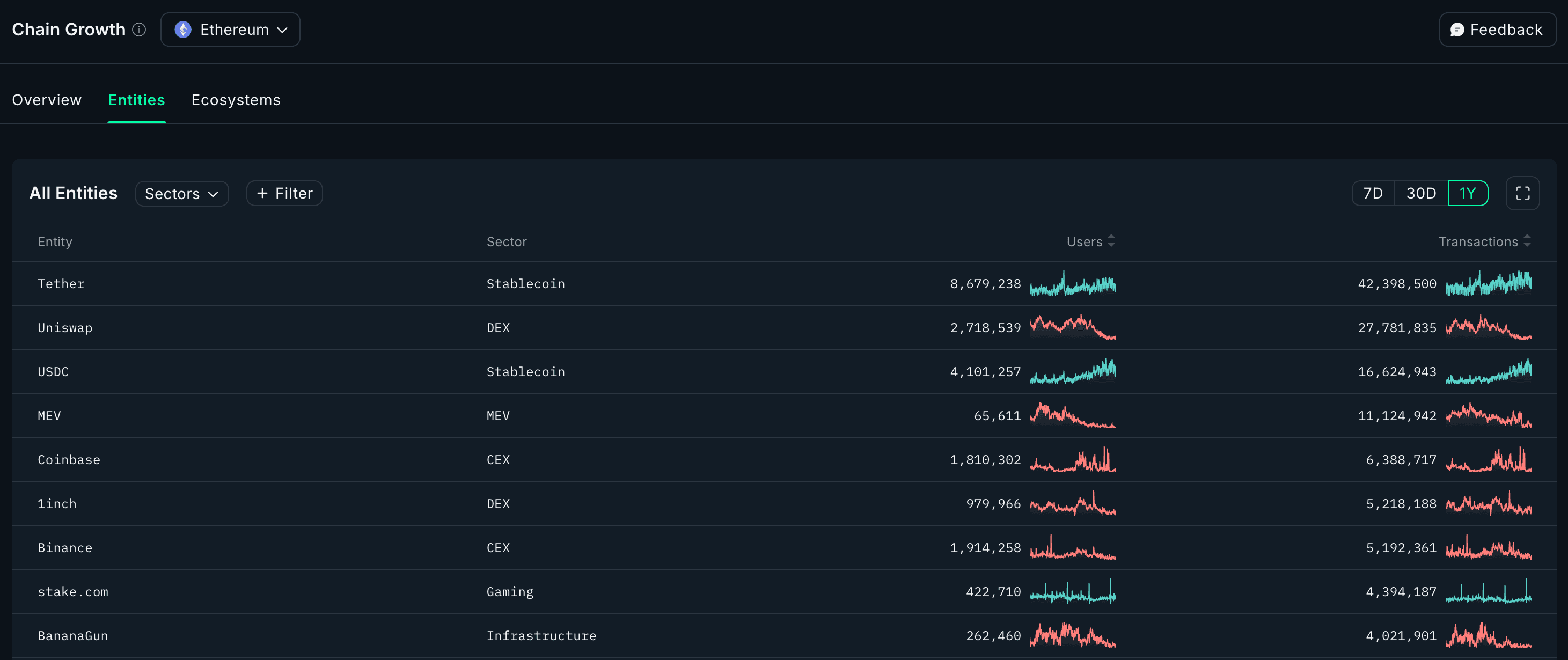Screen dimensions: 1568x660
Task: Select the 1Y time range
Action: coord(1467,193)
